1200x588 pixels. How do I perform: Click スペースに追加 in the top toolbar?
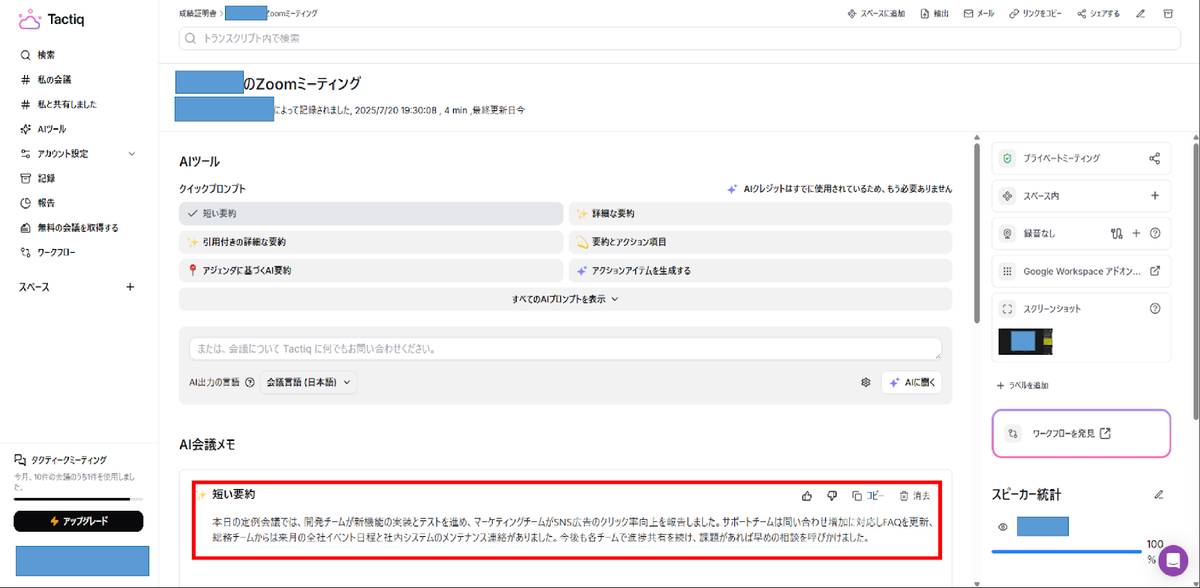(876, 14)
